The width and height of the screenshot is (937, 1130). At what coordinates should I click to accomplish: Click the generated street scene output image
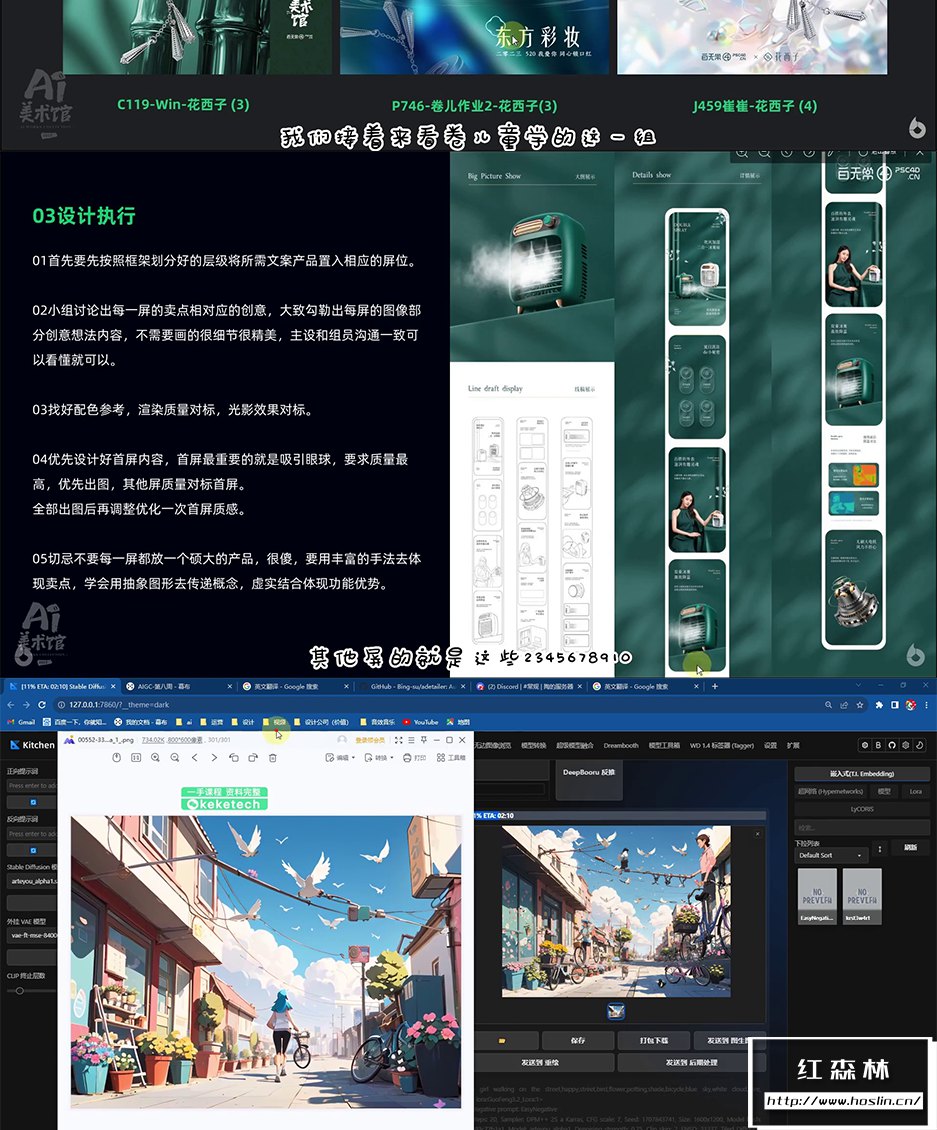pos(616,911)
